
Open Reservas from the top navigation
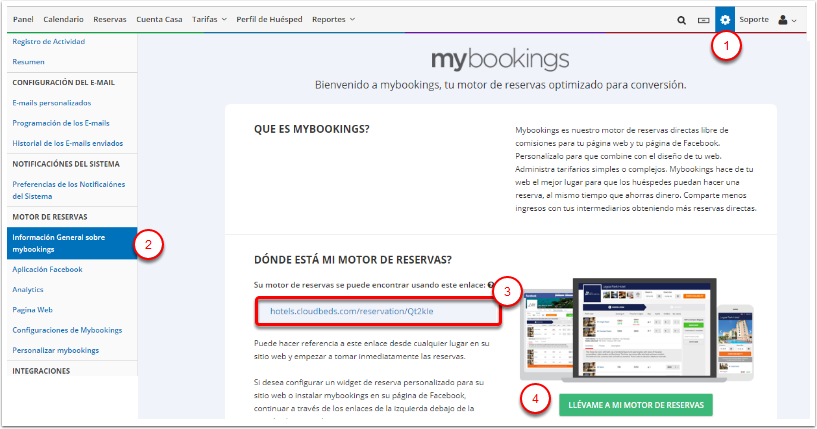coord(109,19)
